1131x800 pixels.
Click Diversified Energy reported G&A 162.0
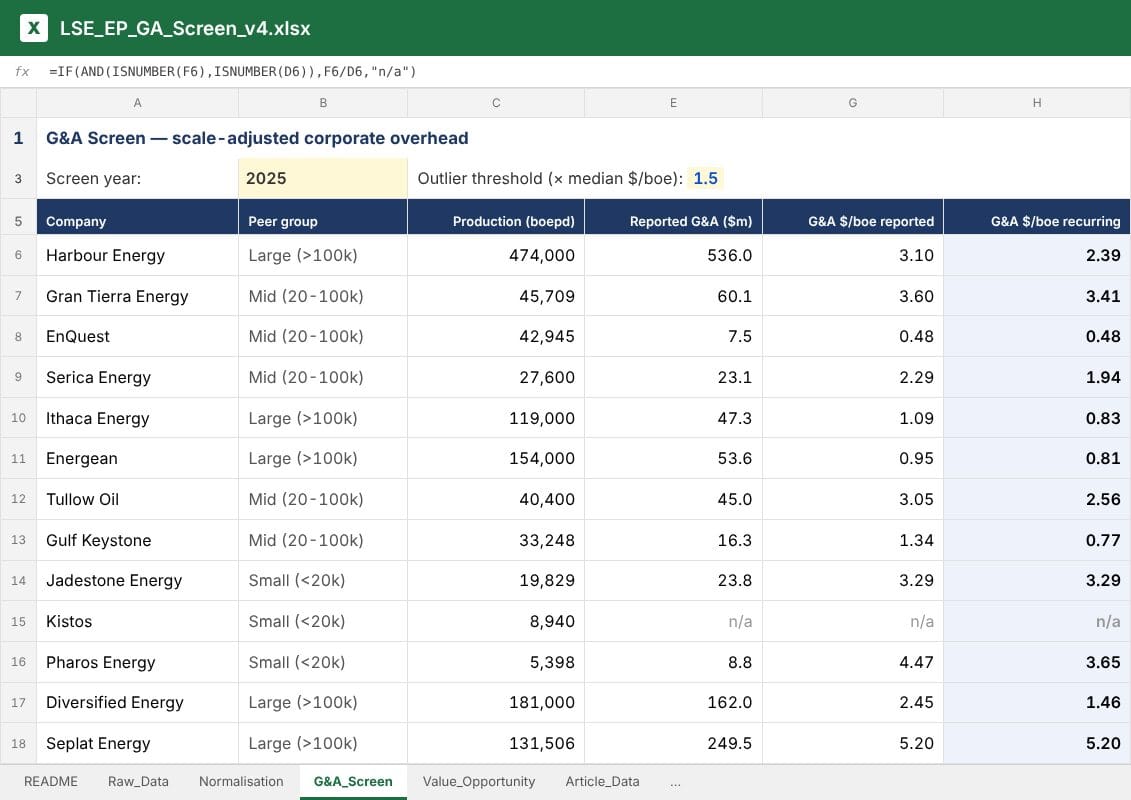click(x=673, y=702)
